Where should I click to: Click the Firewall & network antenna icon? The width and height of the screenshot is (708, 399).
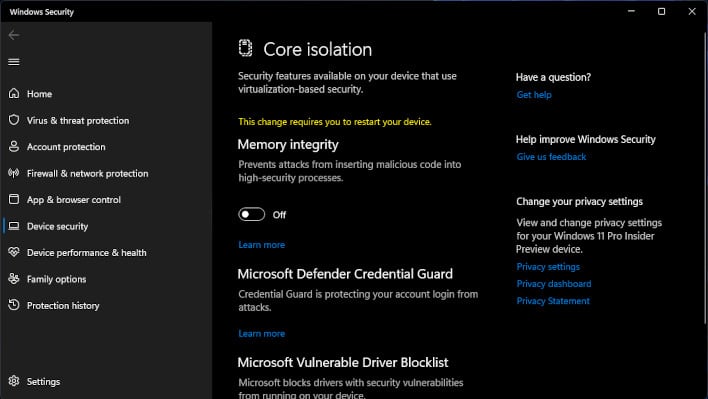pos(14,173)
